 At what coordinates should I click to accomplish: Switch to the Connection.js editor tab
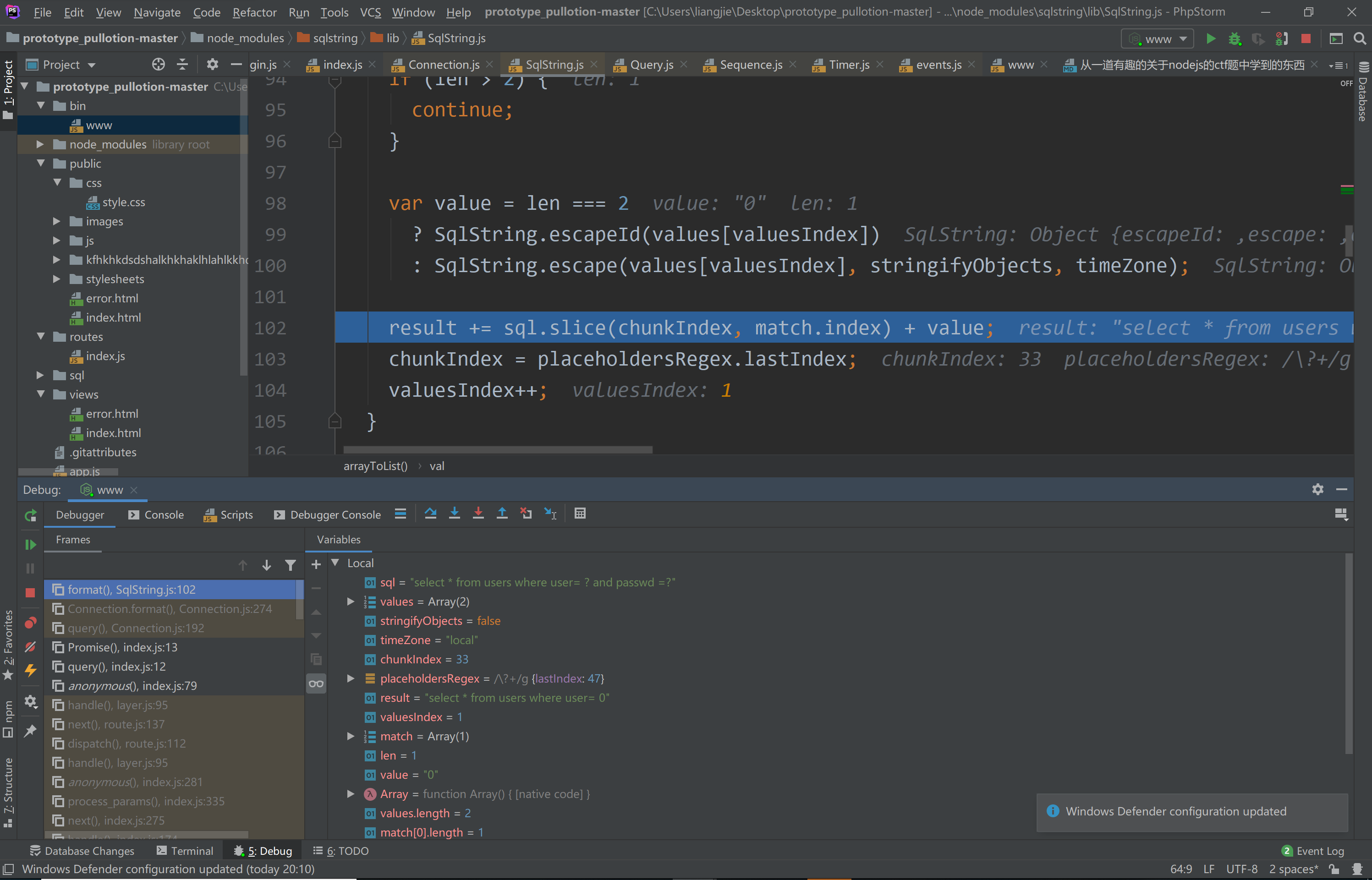(x=443, y=65)
